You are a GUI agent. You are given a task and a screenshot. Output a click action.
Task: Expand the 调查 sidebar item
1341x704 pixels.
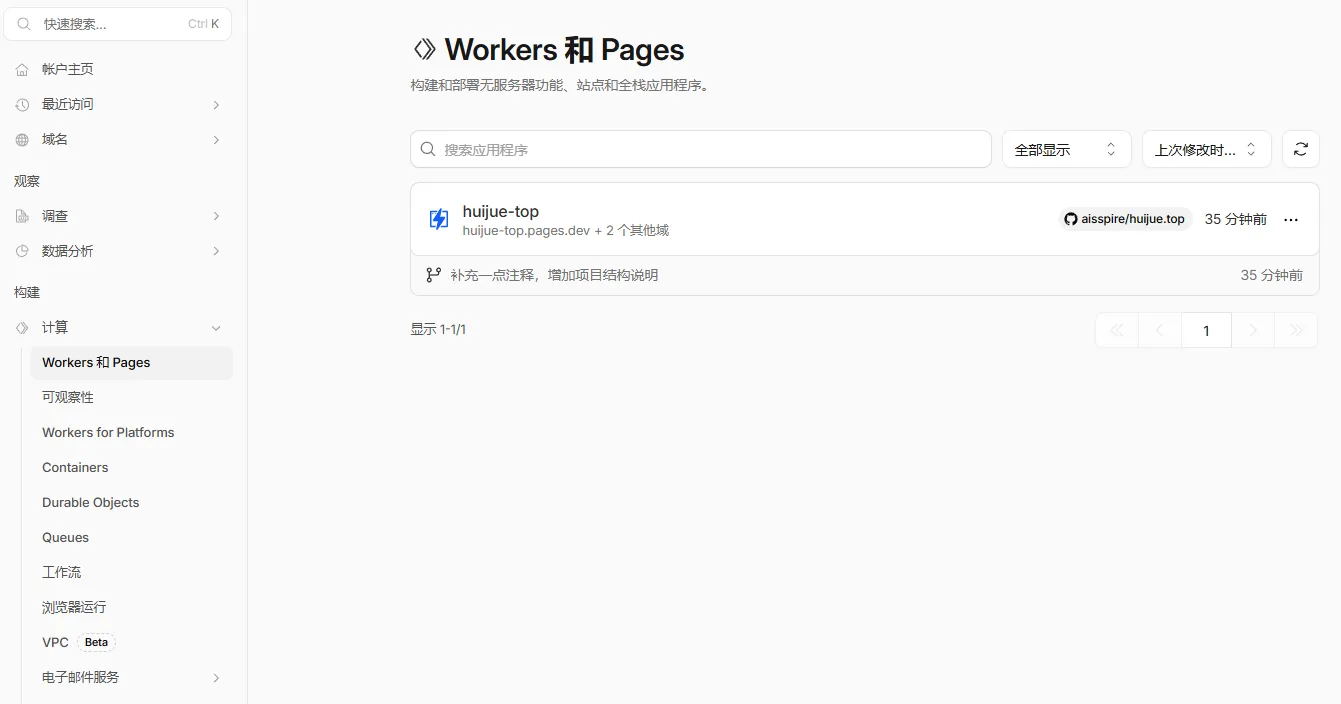point(117,216)
